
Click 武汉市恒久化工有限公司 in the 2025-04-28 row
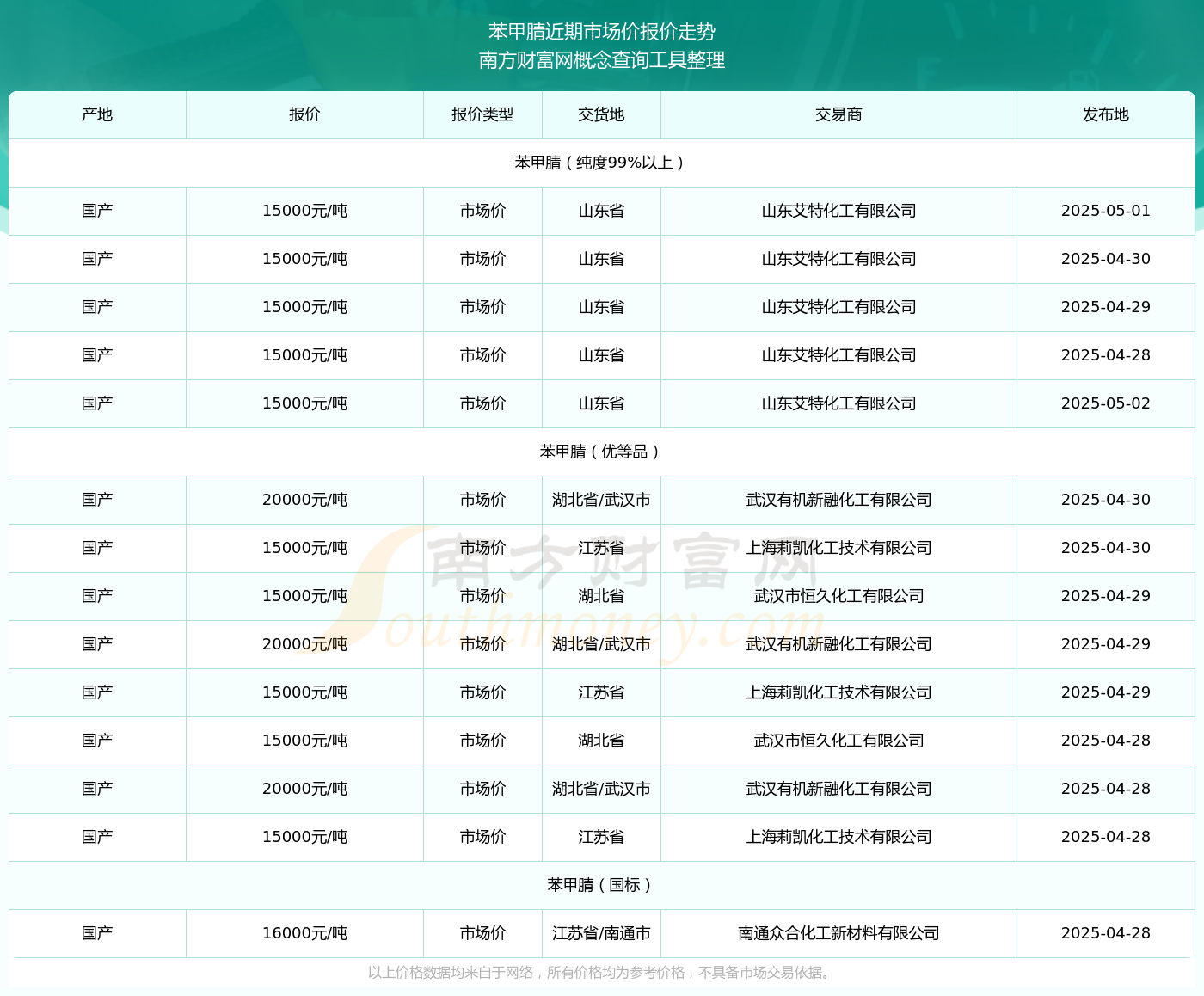tap(838, 741)
